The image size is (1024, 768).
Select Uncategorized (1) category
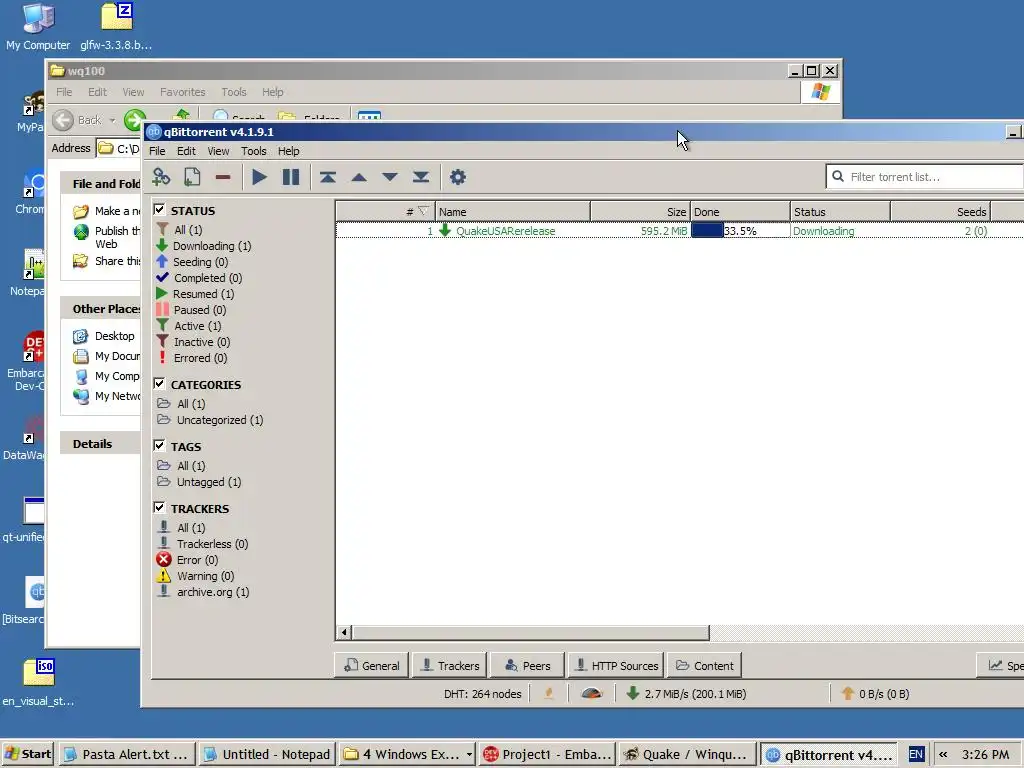tap(210, 420)
